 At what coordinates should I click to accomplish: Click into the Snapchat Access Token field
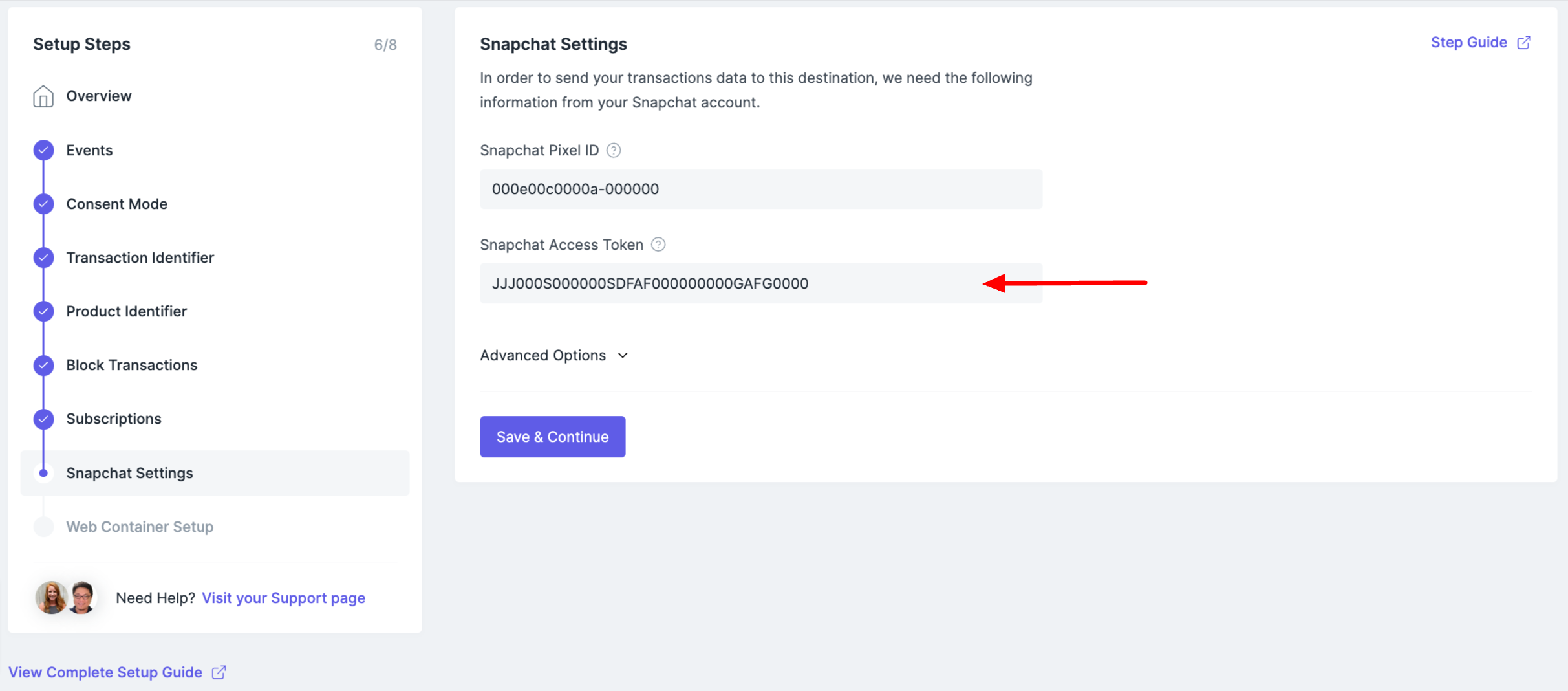coord(760,283)
